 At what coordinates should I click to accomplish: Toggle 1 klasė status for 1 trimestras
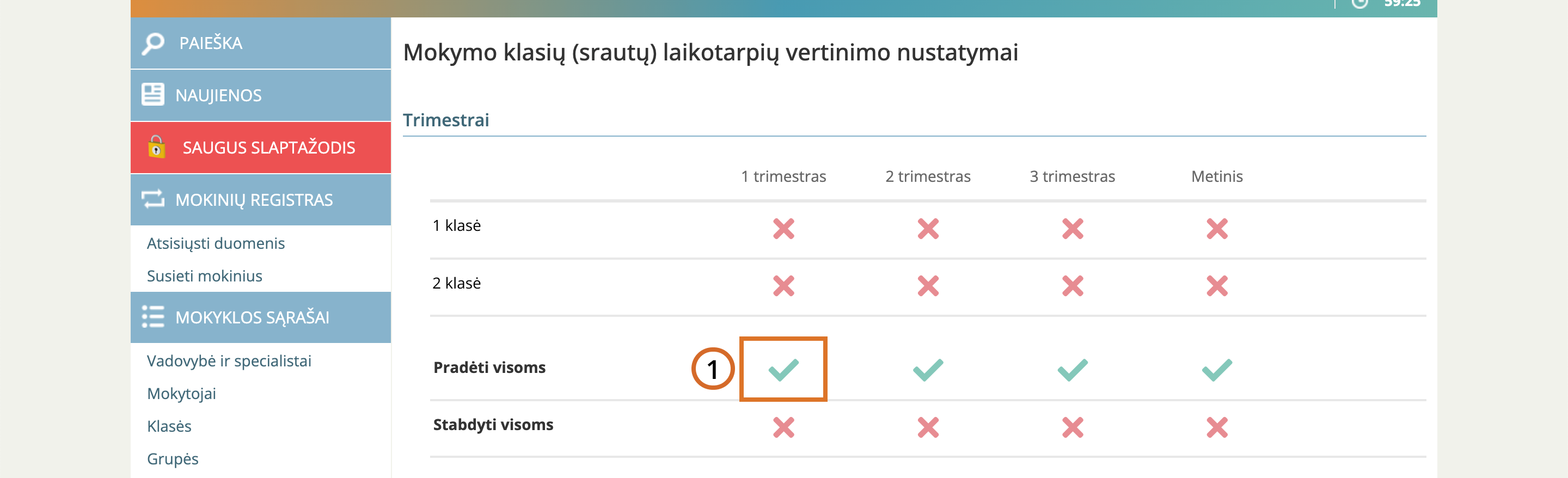point(783,228)
